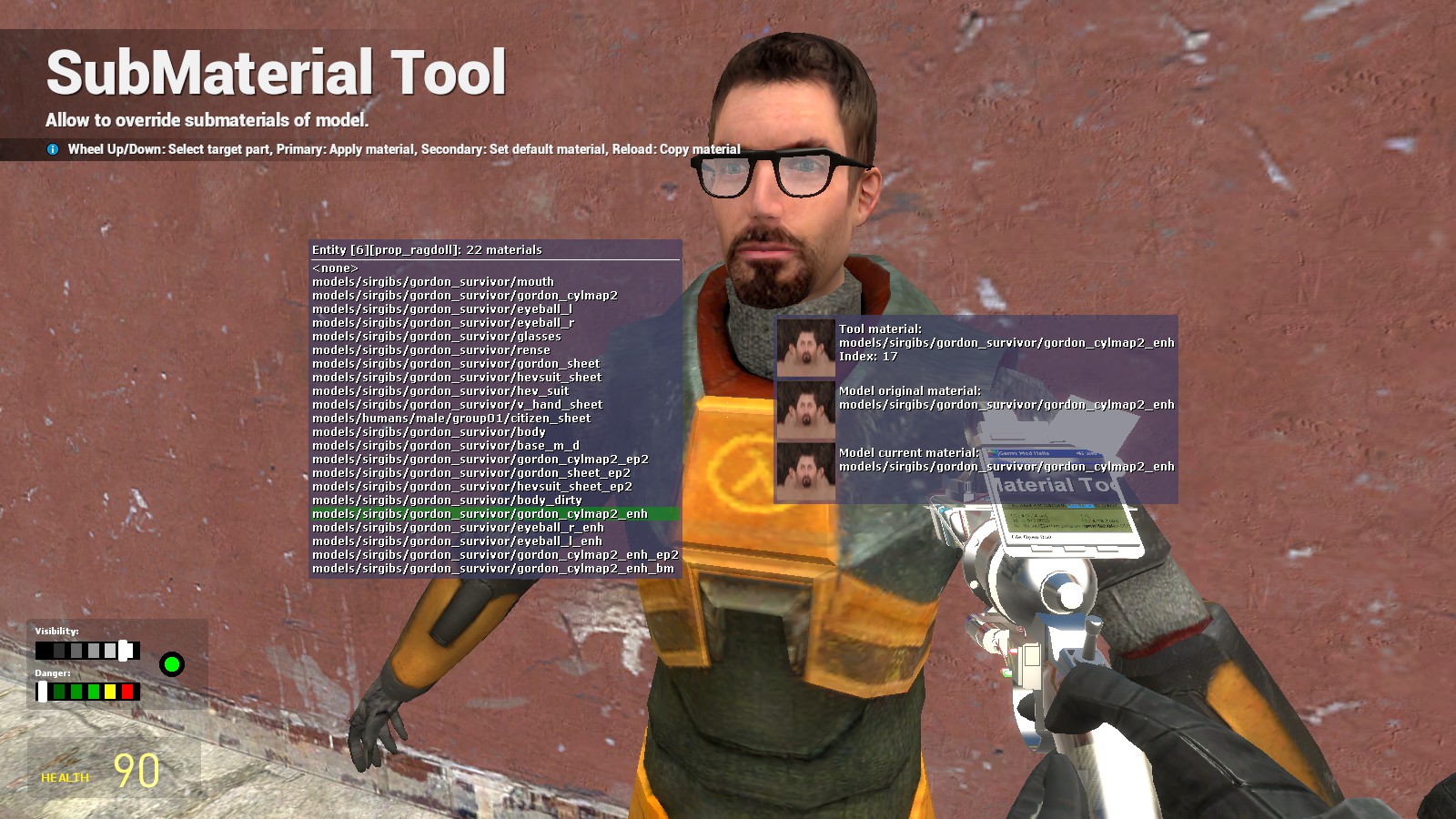Screen dimensions: 1456x819
Task: Select the gordon_survivor/eyeball_r_enh material
Action: [x=495, y=528]
